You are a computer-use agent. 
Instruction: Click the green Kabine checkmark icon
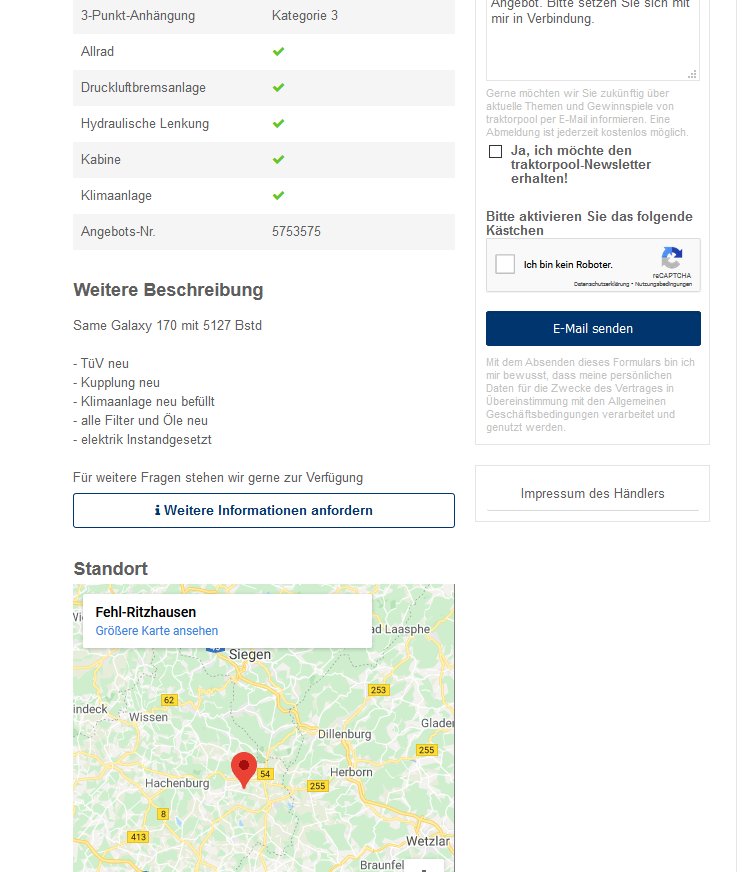click(279, 160)
